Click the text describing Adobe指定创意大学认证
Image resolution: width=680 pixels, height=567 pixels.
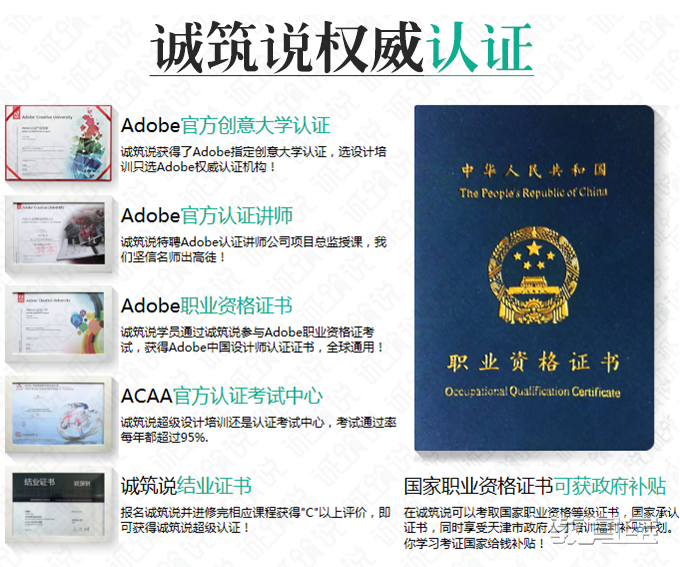(x=253, y=159)
